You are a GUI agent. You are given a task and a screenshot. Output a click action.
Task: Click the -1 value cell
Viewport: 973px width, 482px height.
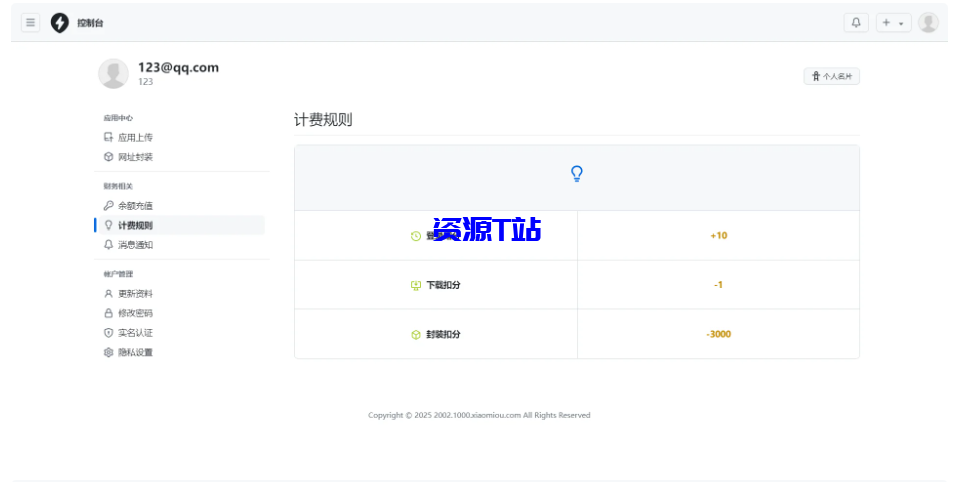(719, 285)
